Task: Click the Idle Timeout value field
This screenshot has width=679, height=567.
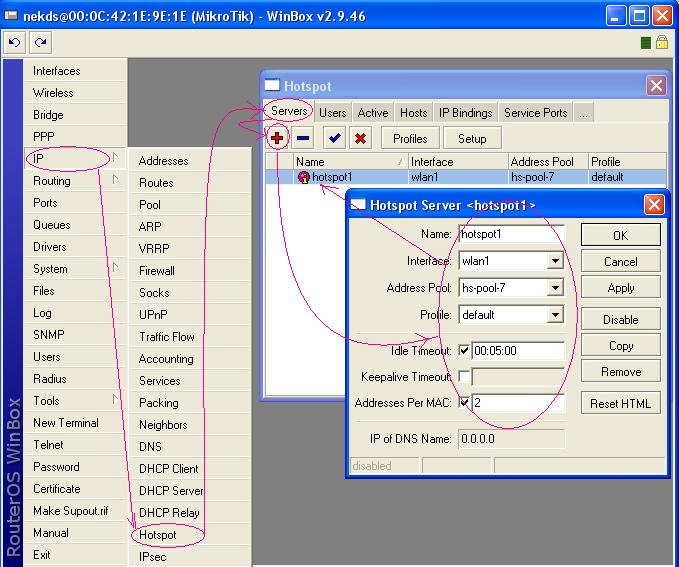Action: 518,350
